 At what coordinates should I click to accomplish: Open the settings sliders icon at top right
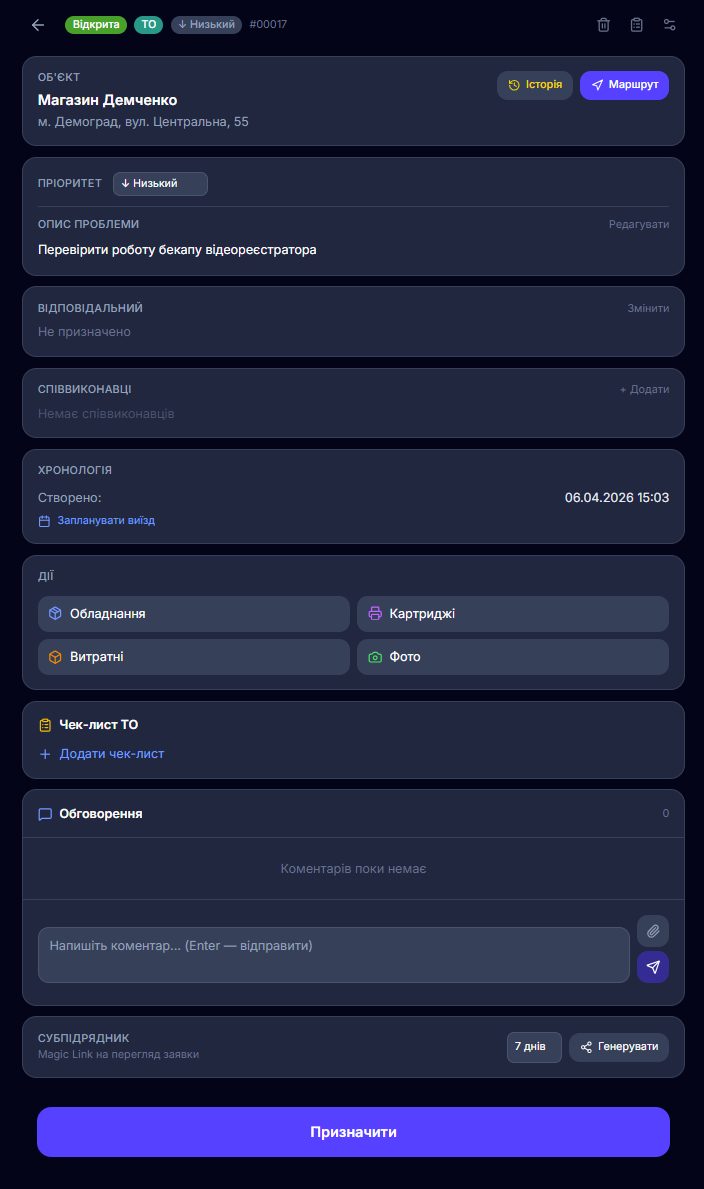(x=669, y=25)
